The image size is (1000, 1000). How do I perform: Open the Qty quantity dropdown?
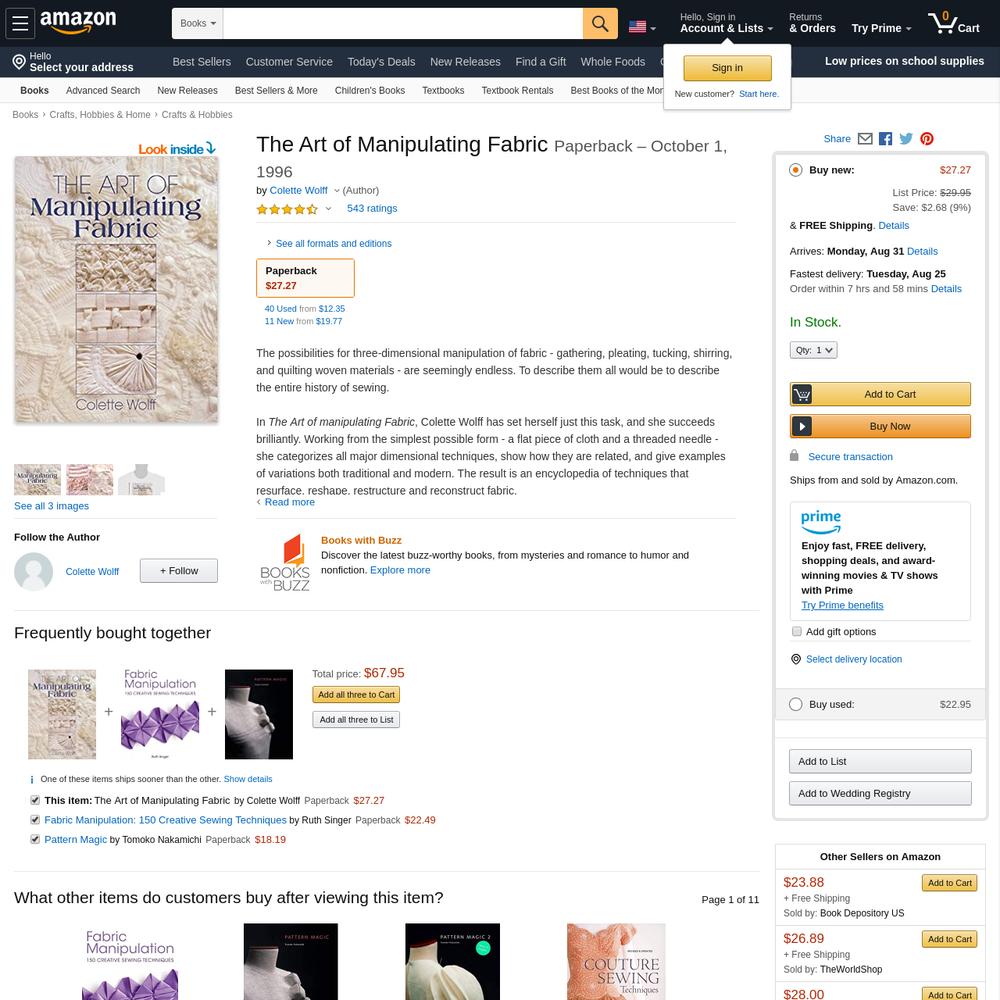[x=813, y=350]
